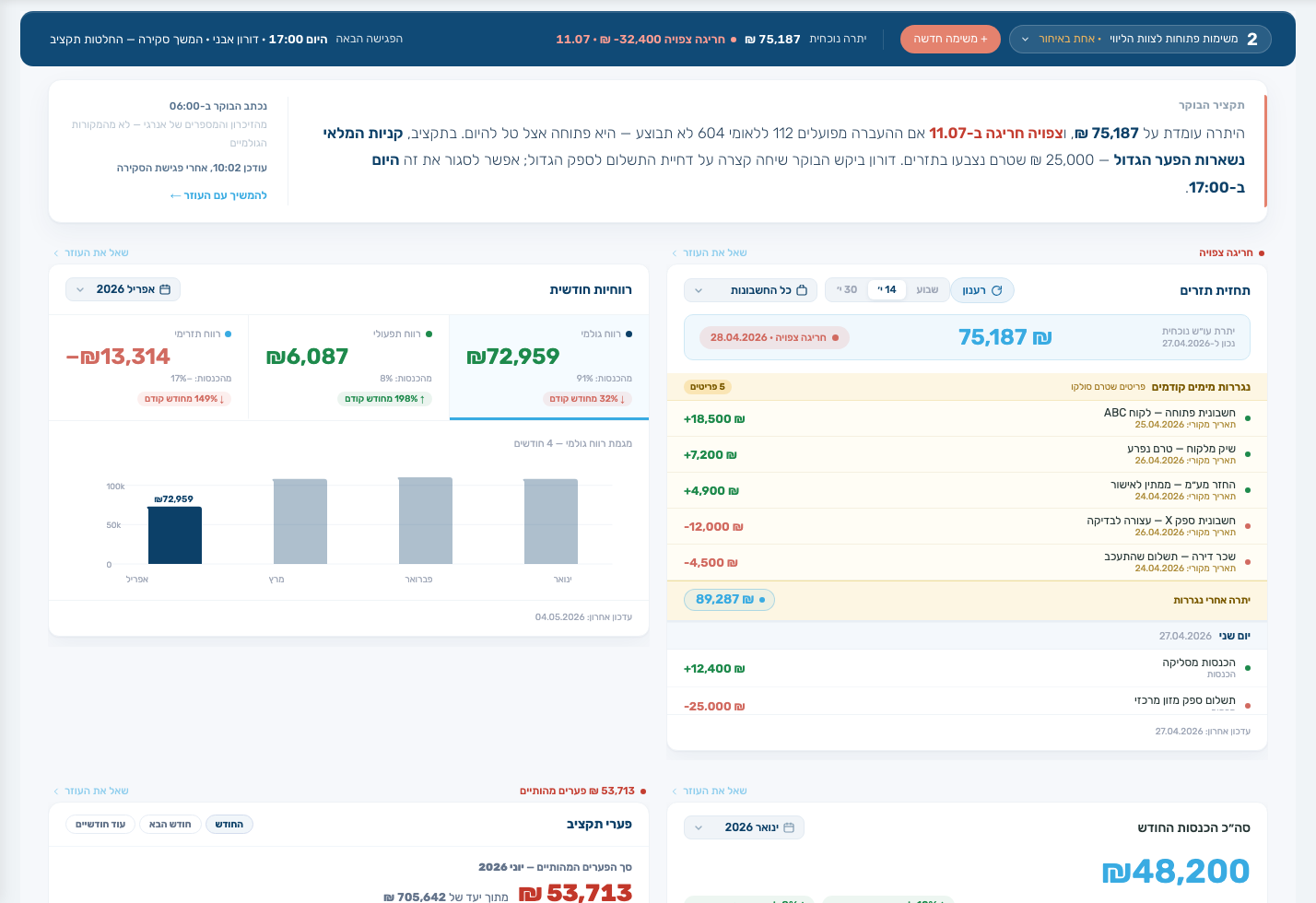
Task: Click calendar icon in ינואר 2026 selector
Action: (x=789, y=827)
